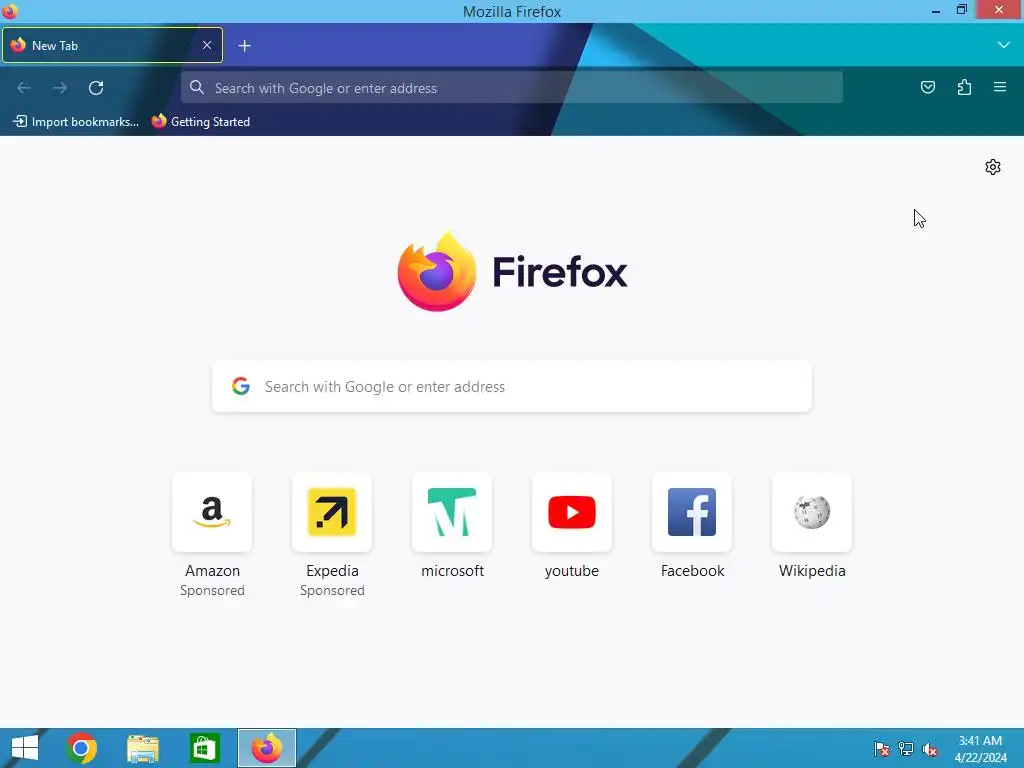
Task: Open the Facebook shortcut tile
Action: coord(692,512)
